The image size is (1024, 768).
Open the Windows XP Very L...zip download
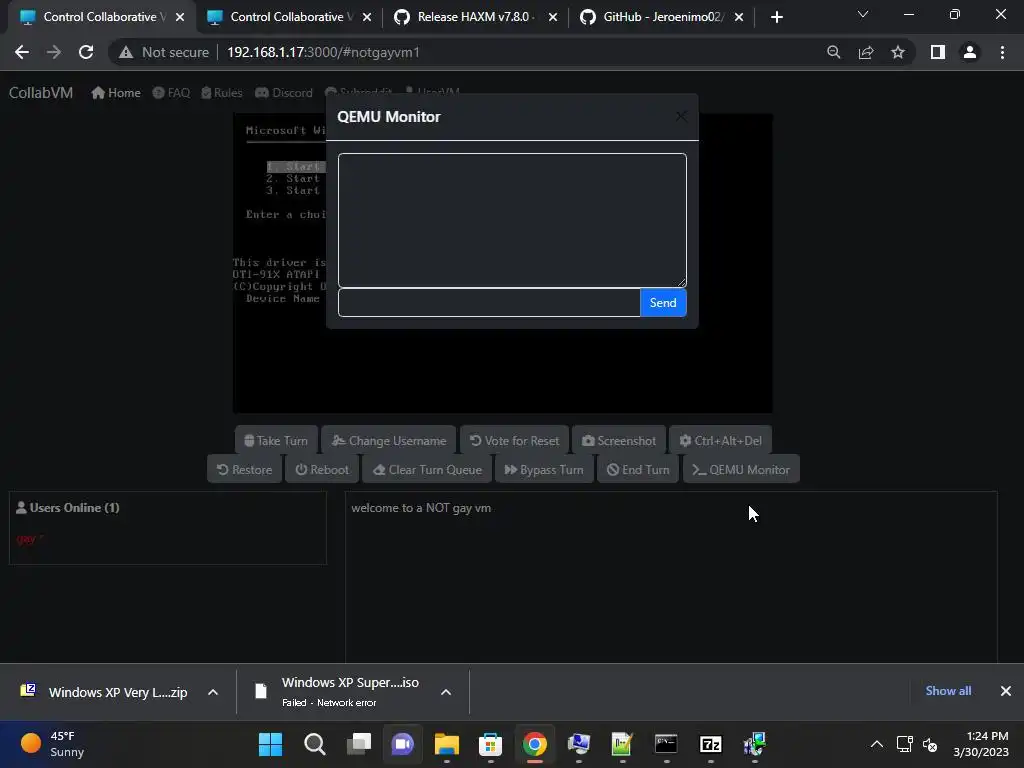coord(104,692)
